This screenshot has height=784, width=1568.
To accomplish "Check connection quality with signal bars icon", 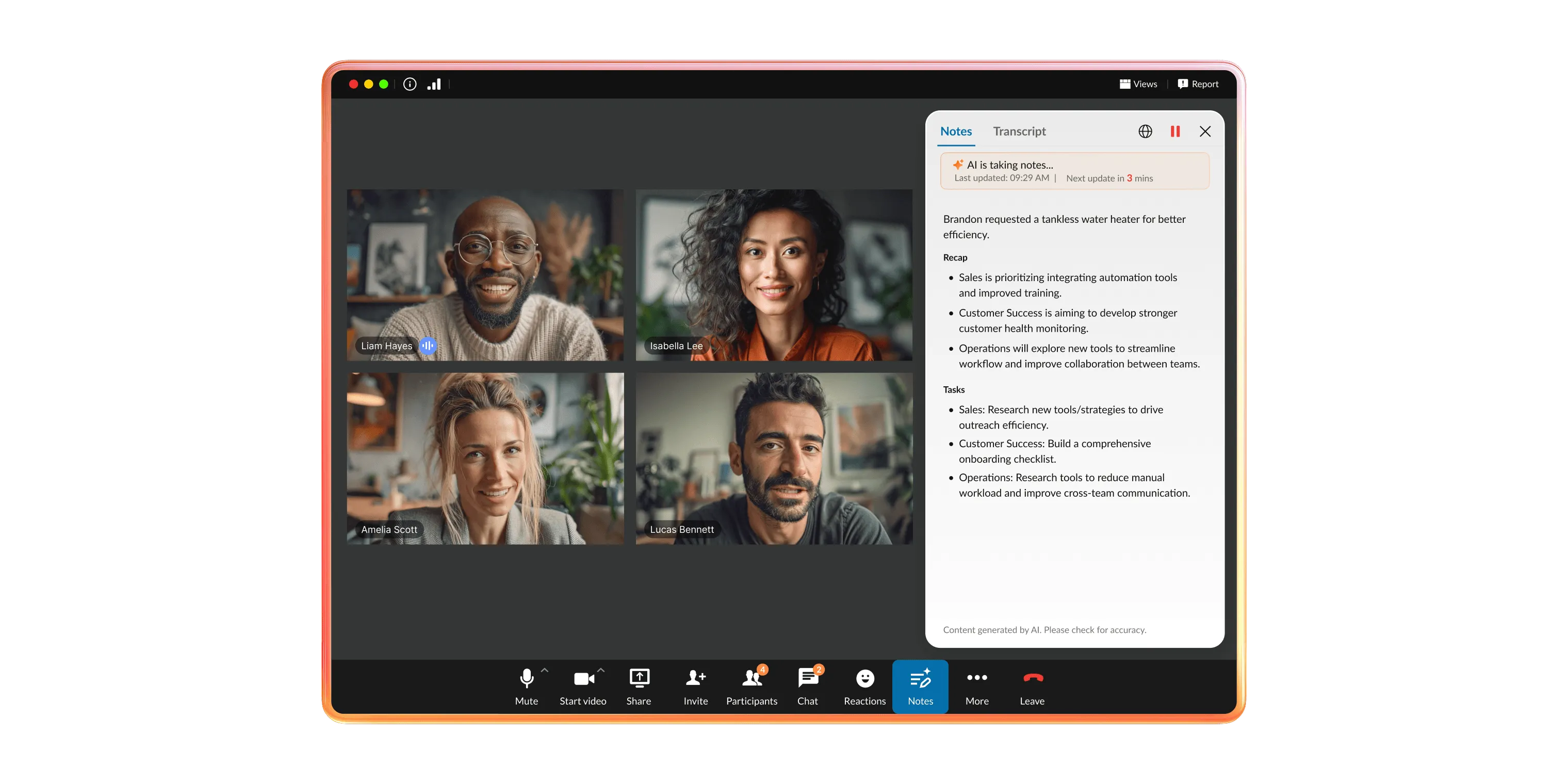I will click(x=434, y=84).
